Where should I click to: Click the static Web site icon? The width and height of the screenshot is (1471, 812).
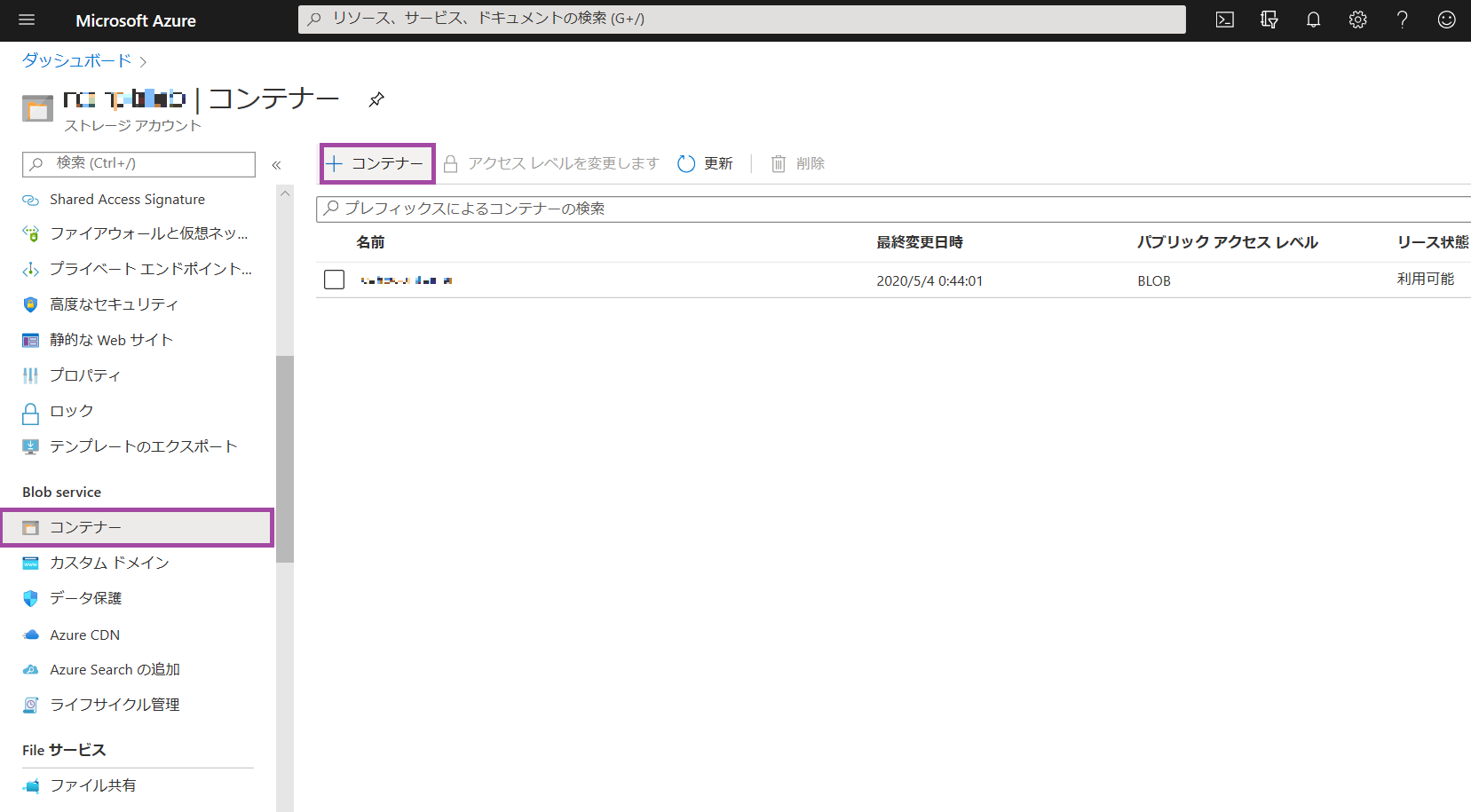click(x=30, y=340)
